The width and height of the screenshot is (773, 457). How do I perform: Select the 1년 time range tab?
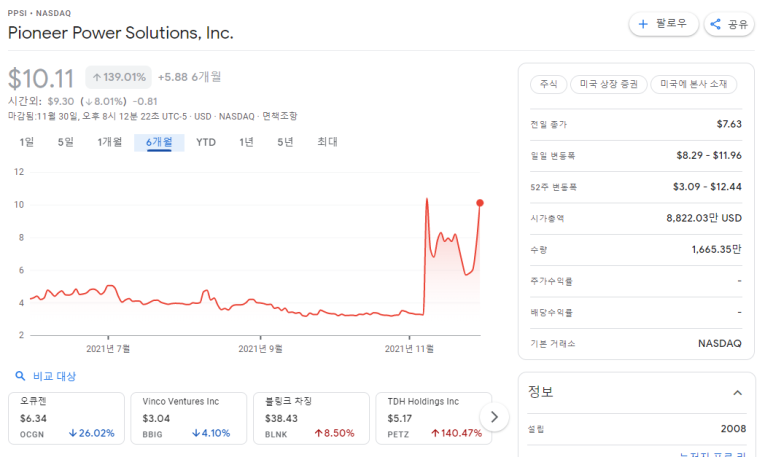(x=246, y=142)
